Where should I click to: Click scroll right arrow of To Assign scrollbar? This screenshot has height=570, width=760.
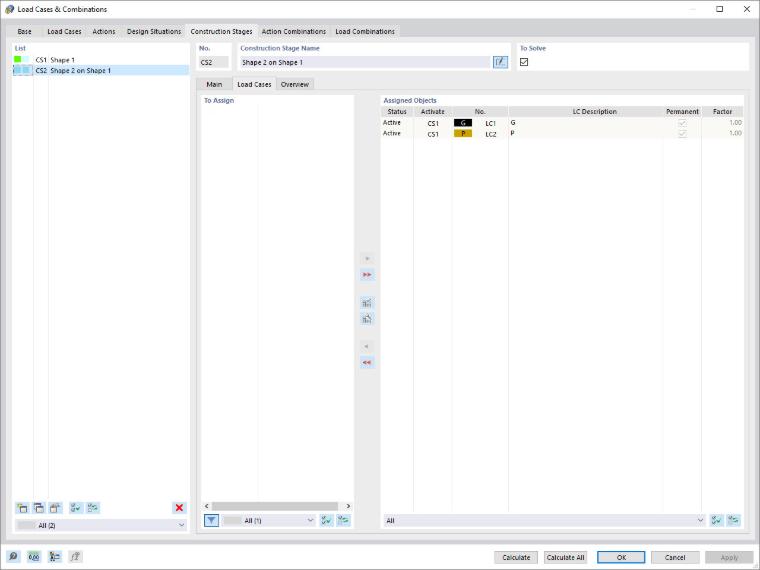click(348, 506)
